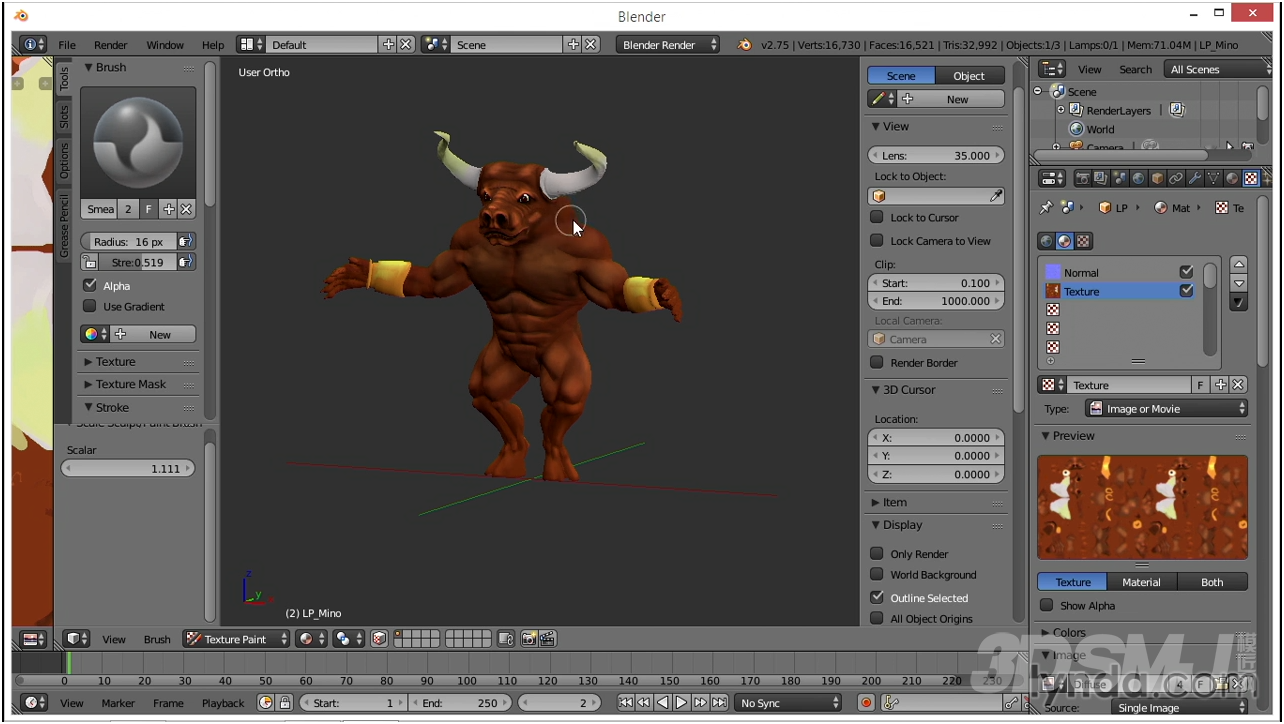Image resolution: width=1284 pixels, height=724 pixels.
Task: Open the Constraints chain-link properties icon
Action: pyautogui.click(x=1177, y=179)
